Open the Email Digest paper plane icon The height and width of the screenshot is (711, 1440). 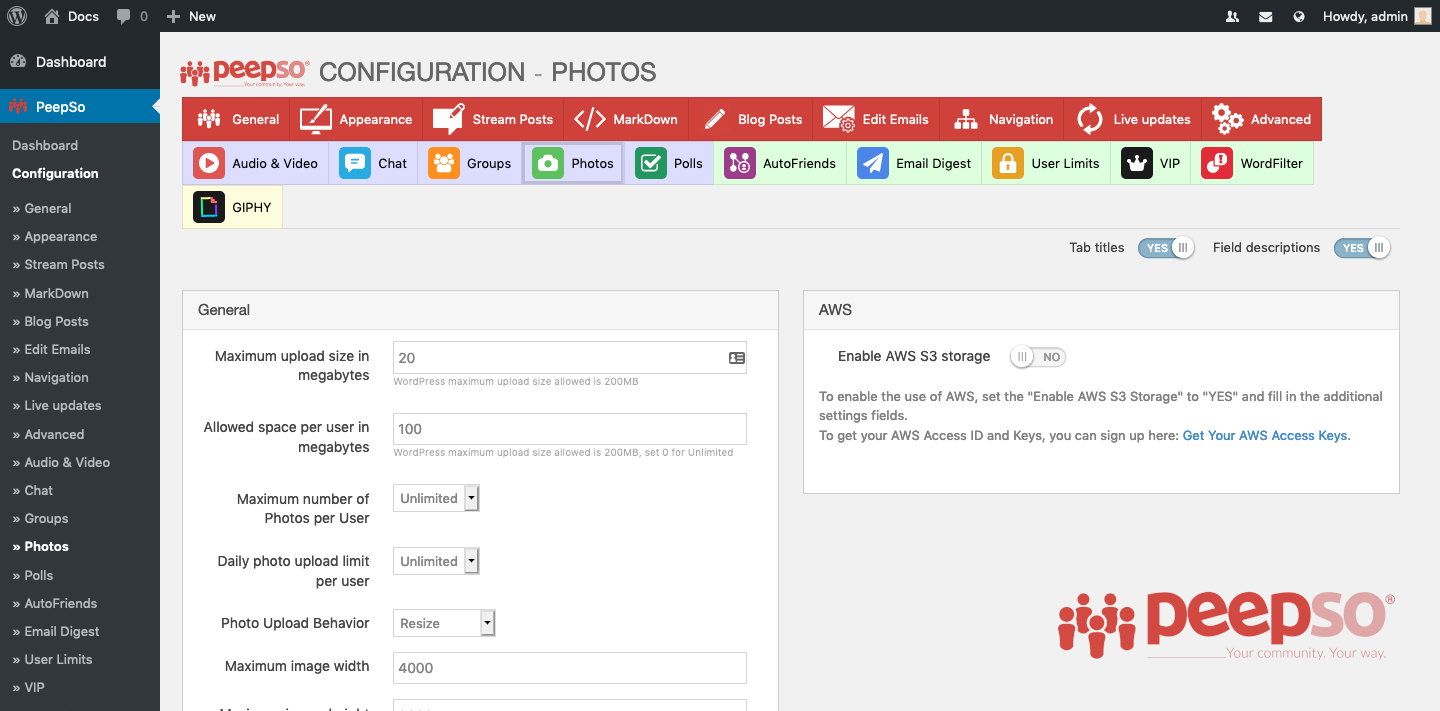click(873, 163)
